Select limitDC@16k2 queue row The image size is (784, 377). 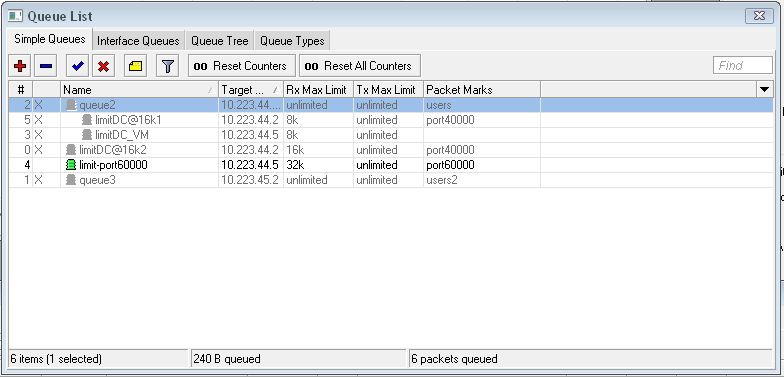click(391, 150)
